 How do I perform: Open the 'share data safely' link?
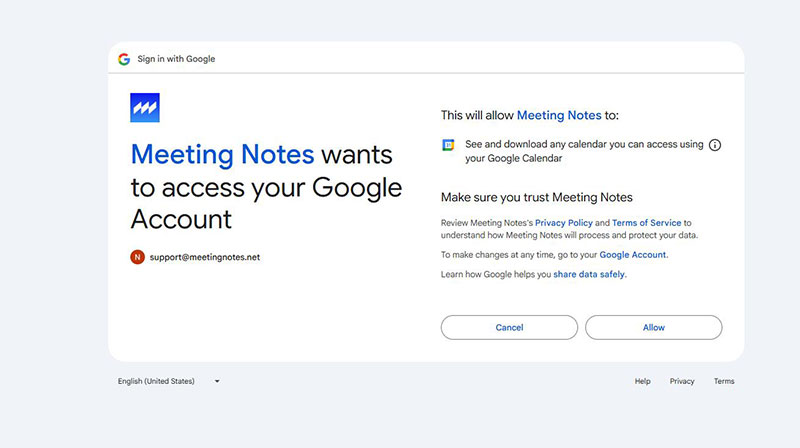(x=589, y=274)
